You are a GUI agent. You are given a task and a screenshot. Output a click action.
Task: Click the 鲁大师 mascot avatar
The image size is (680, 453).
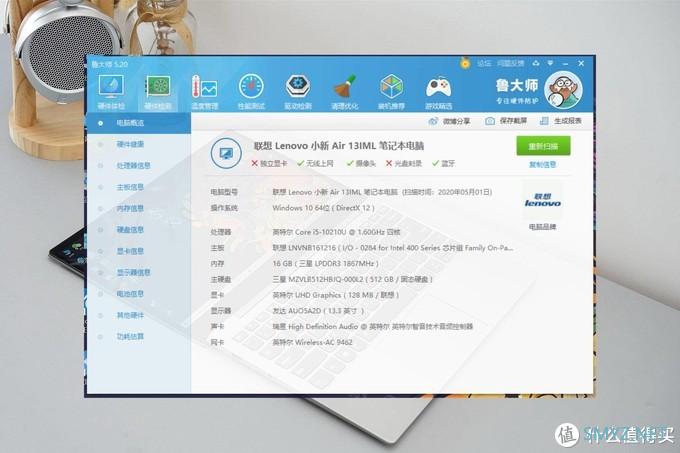point(563,90)
